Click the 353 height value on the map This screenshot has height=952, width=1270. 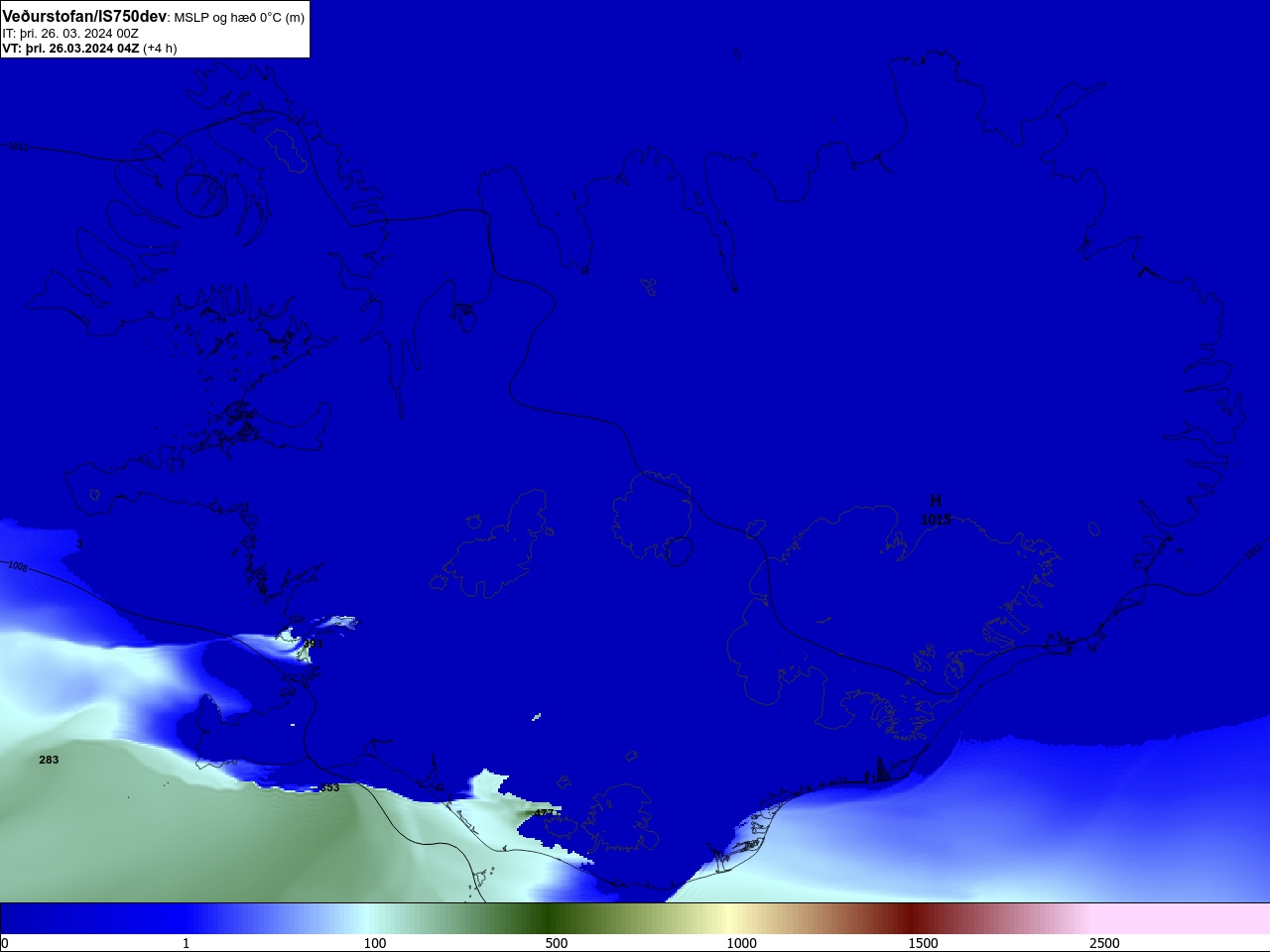[x=329, y=787]
